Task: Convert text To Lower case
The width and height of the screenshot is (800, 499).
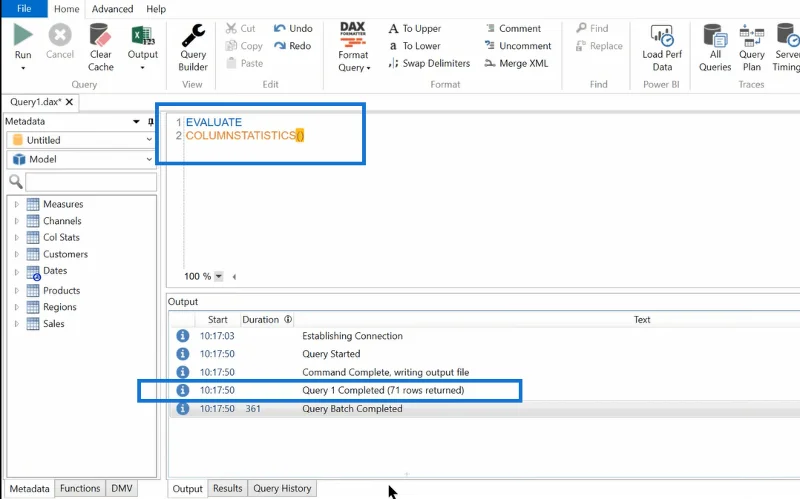Action: 414,46
